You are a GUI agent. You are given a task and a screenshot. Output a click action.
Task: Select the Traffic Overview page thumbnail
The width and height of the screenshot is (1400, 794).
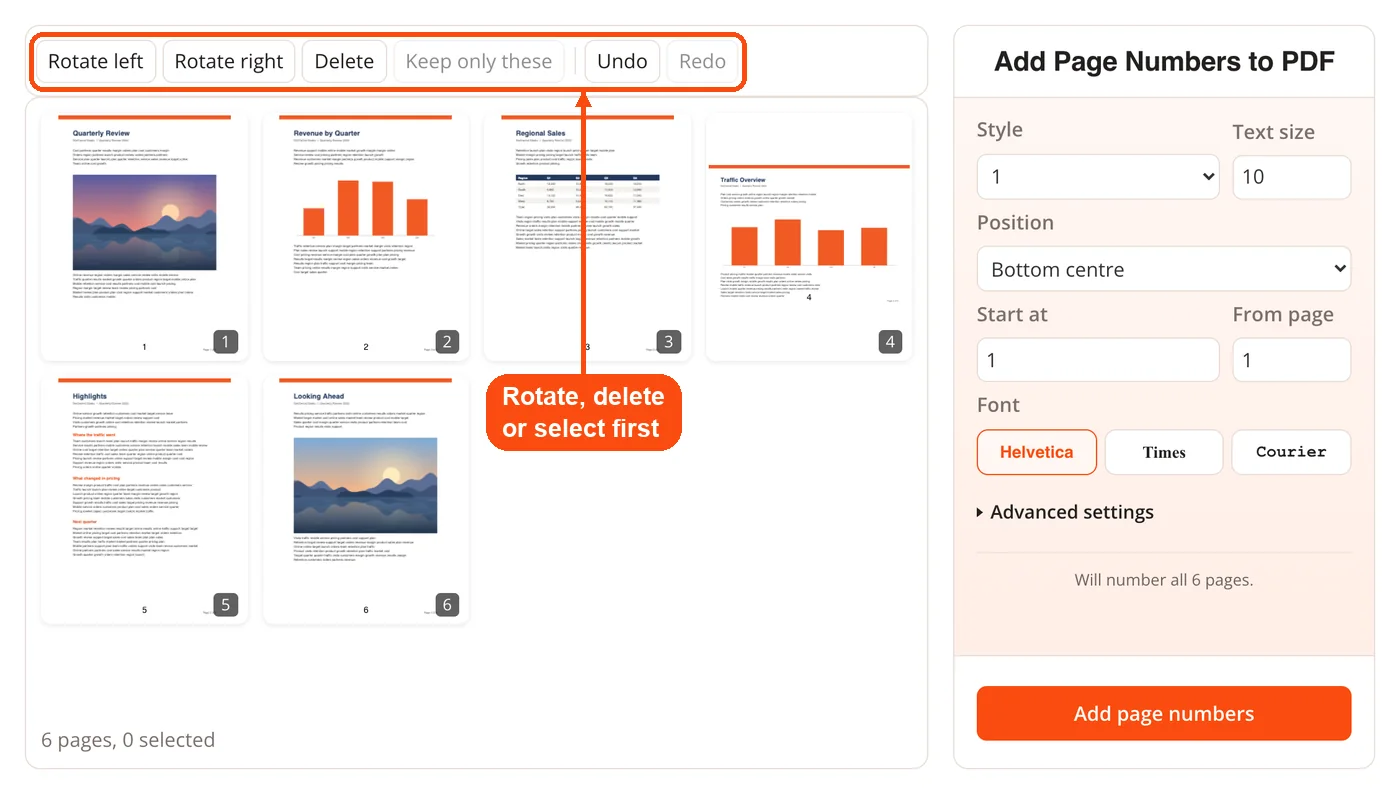pyautogui.click(x=809, y=236)
